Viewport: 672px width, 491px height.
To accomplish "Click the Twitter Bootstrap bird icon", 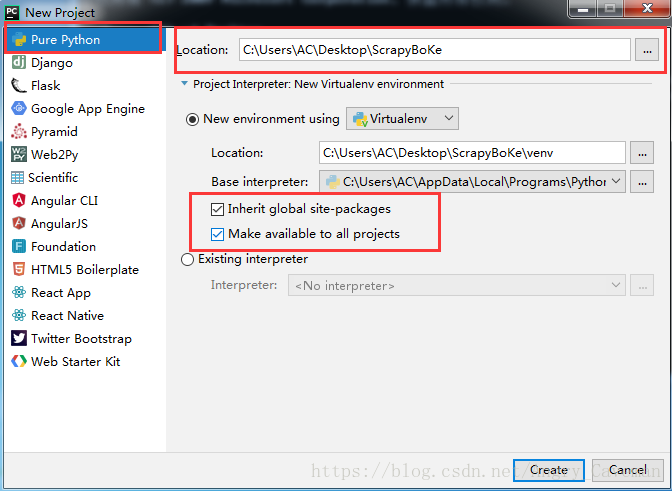I will tap(19, 338).
